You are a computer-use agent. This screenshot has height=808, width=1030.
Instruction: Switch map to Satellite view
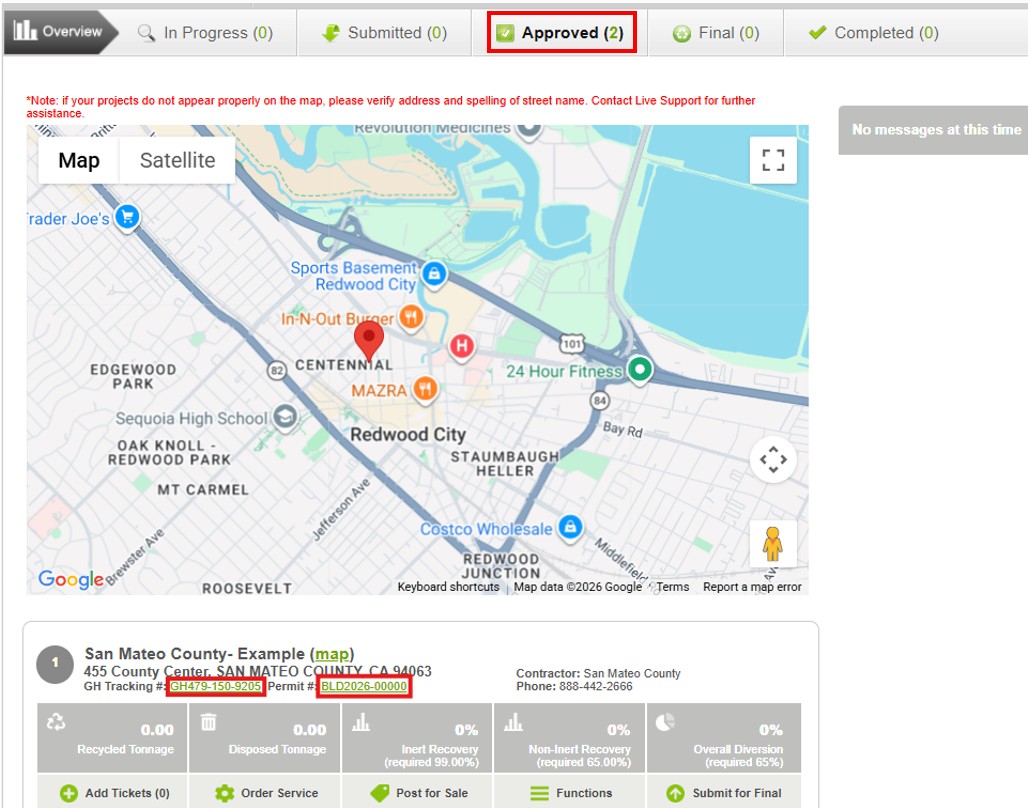pyautogui.click(x=177, y=160)
